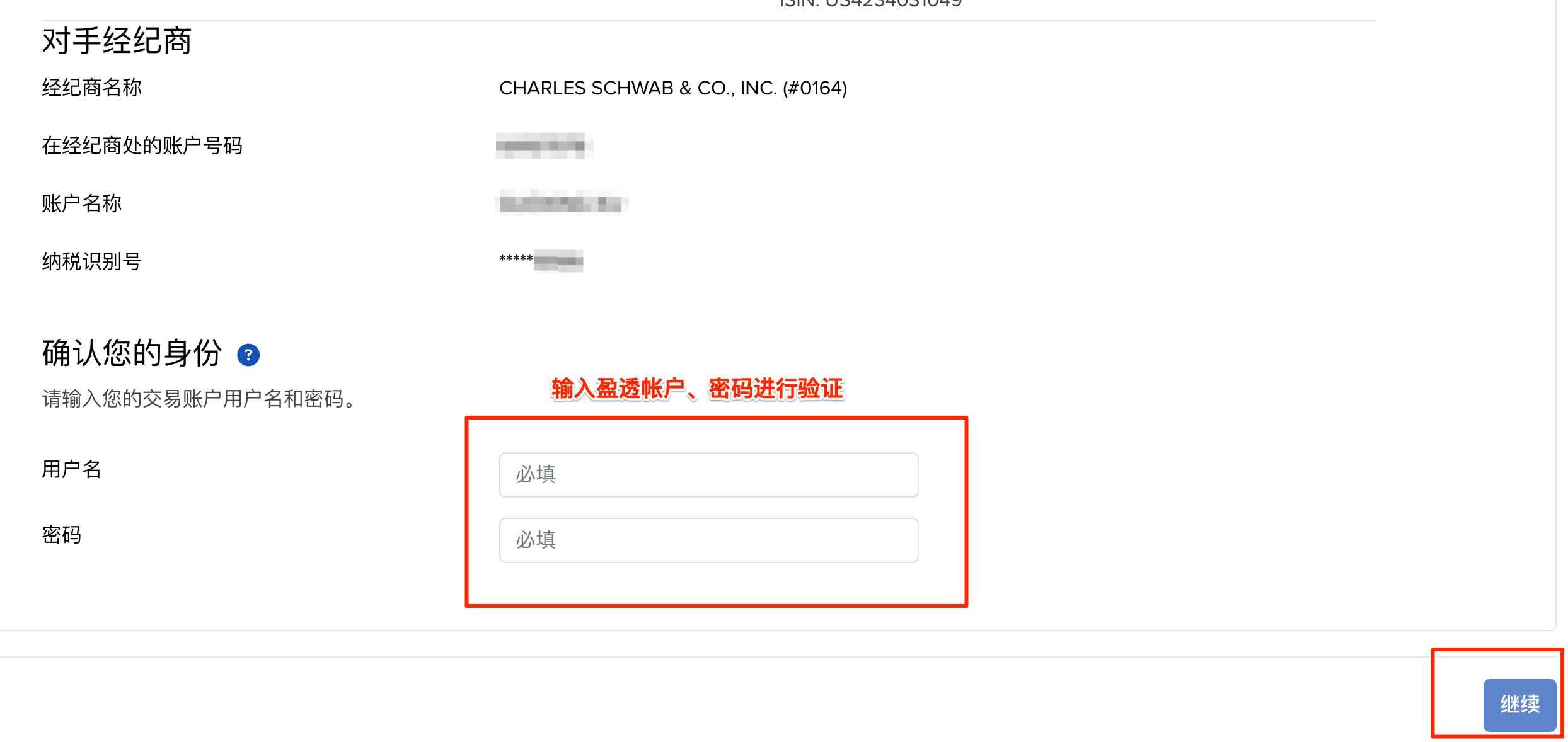Click the 账户名称 label
This screenshot has height=742, width=1568.
(82, 203)
